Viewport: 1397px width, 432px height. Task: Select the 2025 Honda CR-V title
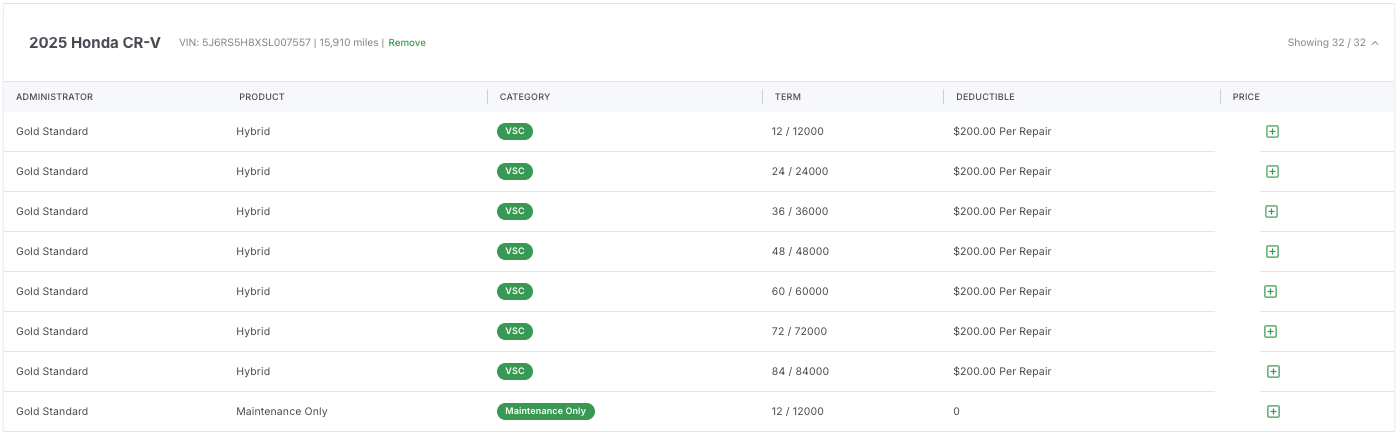click(x=94, y=43)
